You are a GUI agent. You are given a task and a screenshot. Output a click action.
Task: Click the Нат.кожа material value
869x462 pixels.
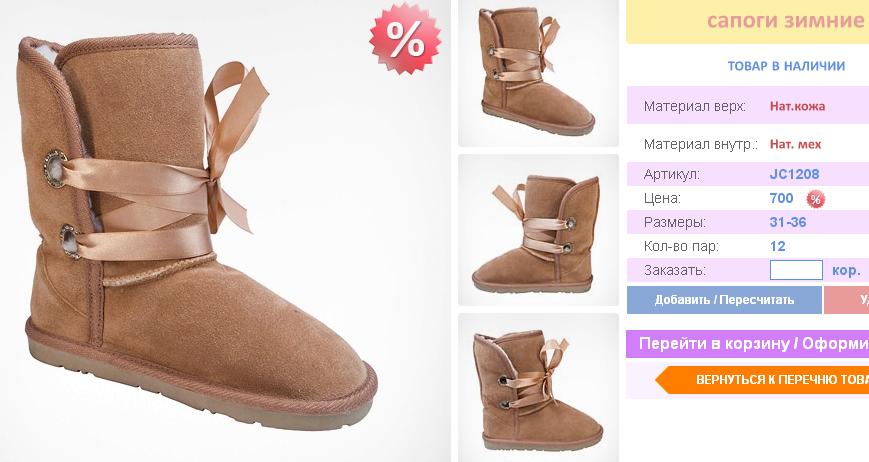click(797, 106)
